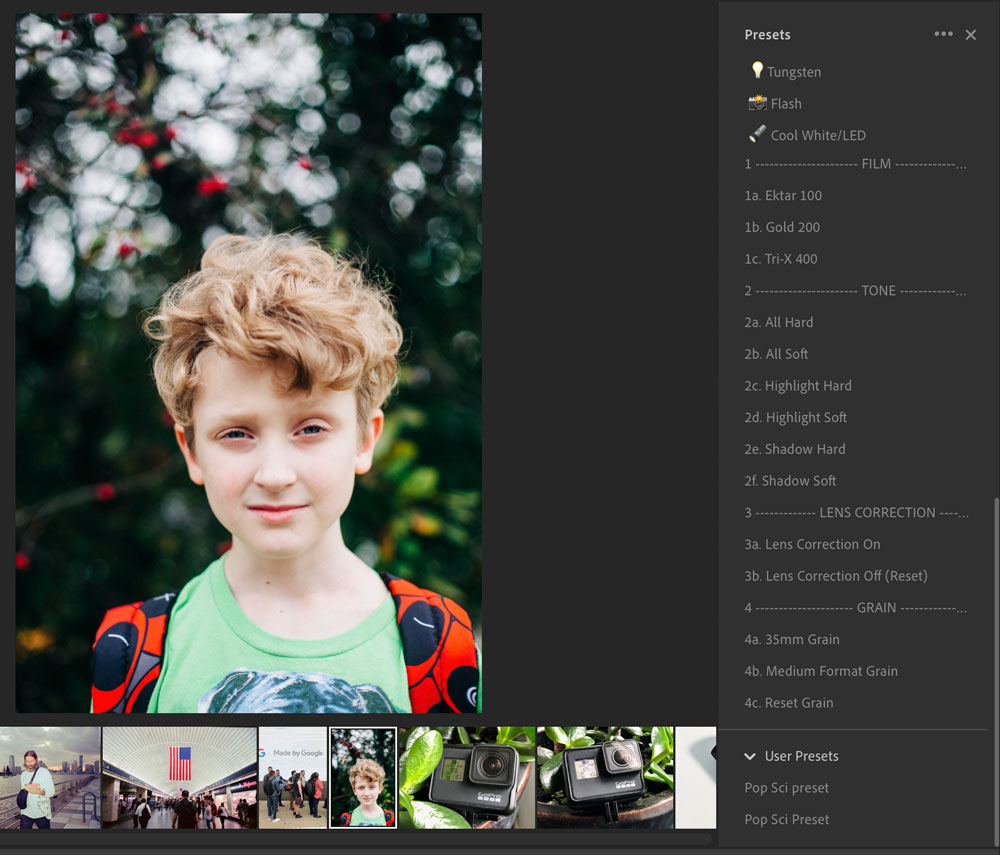1000x855 pixels.
Task: Apply the Tungsten white balance preset
Action: pyautogui.click(x=793, y=72)
